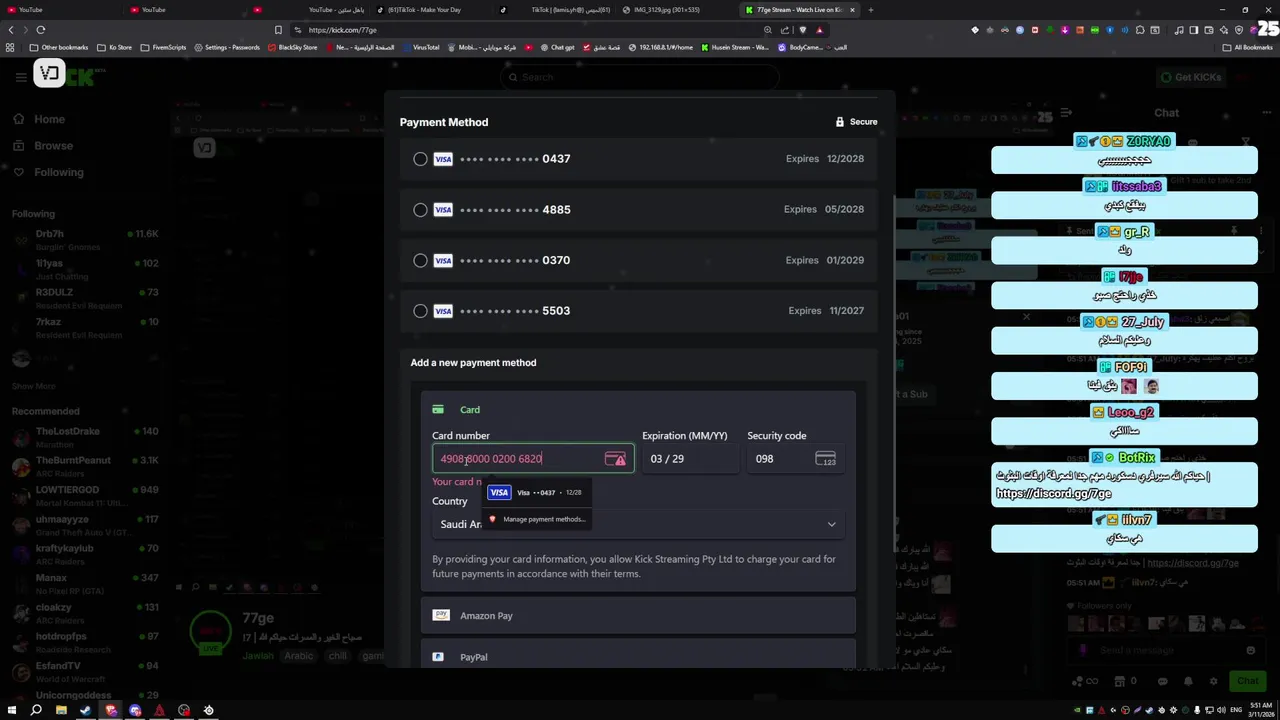Open the Country dropdown showing Saudi Arabia

[x=638, y=524]
